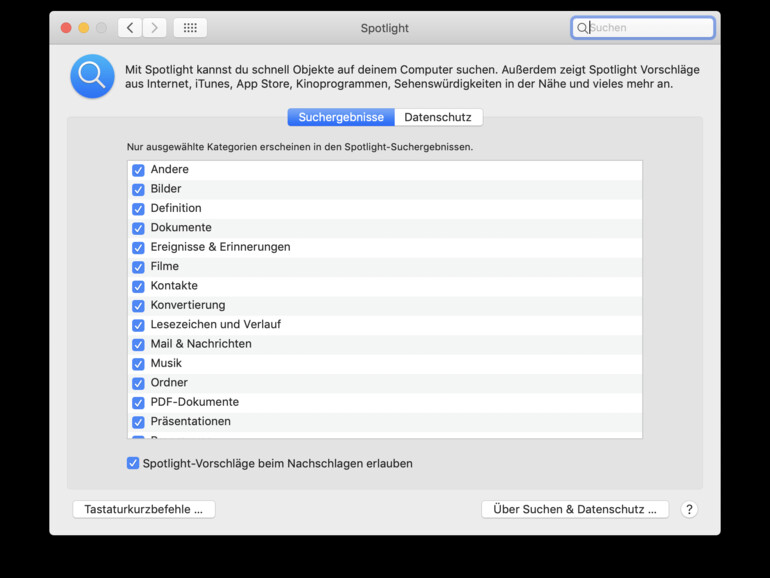Toggle the Filme category checkbox
Viewport: 770px width, 578px height.
point(138,267)
